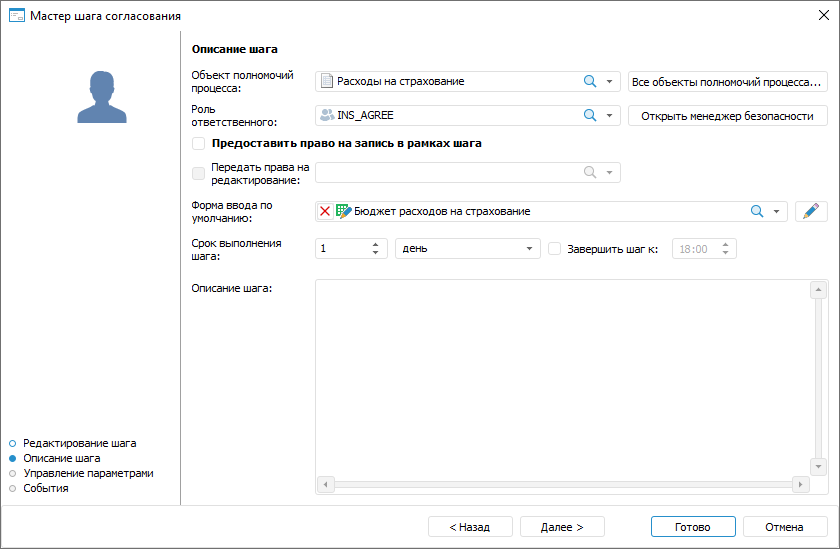This screenshot has width=840, height=549.
Task: Click inside the Описание шага text area
Action: coord(560,380)
